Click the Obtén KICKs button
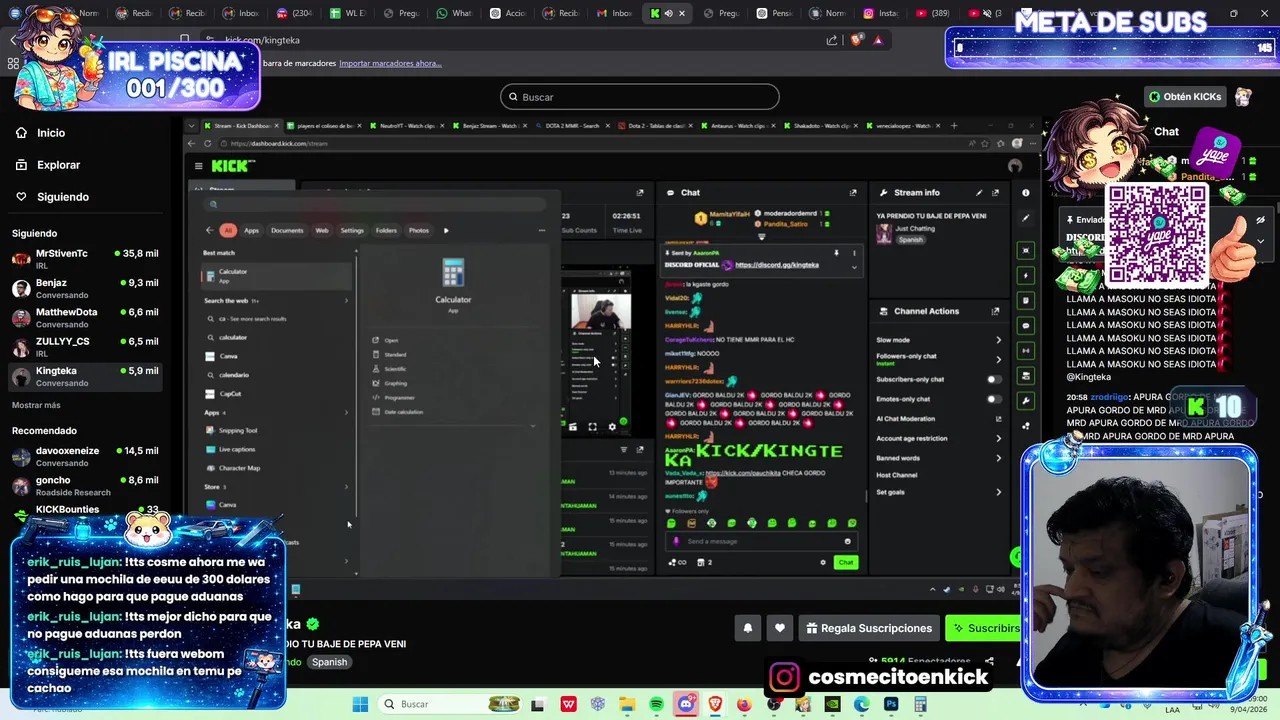The height and width of the screenshot is (720, 1280). (1185, 97)
